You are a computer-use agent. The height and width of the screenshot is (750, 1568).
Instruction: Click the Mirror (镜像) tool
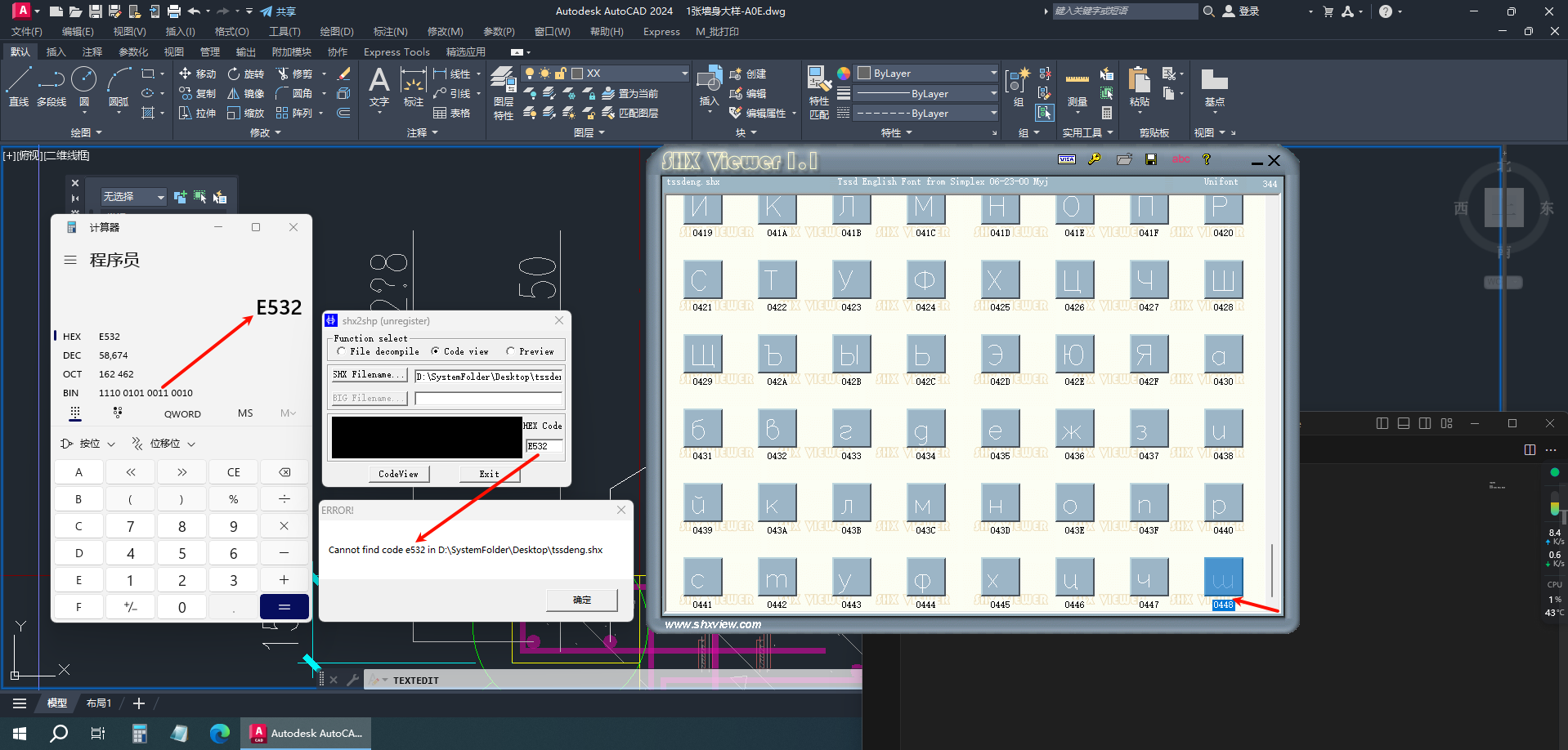pos(246,93)
